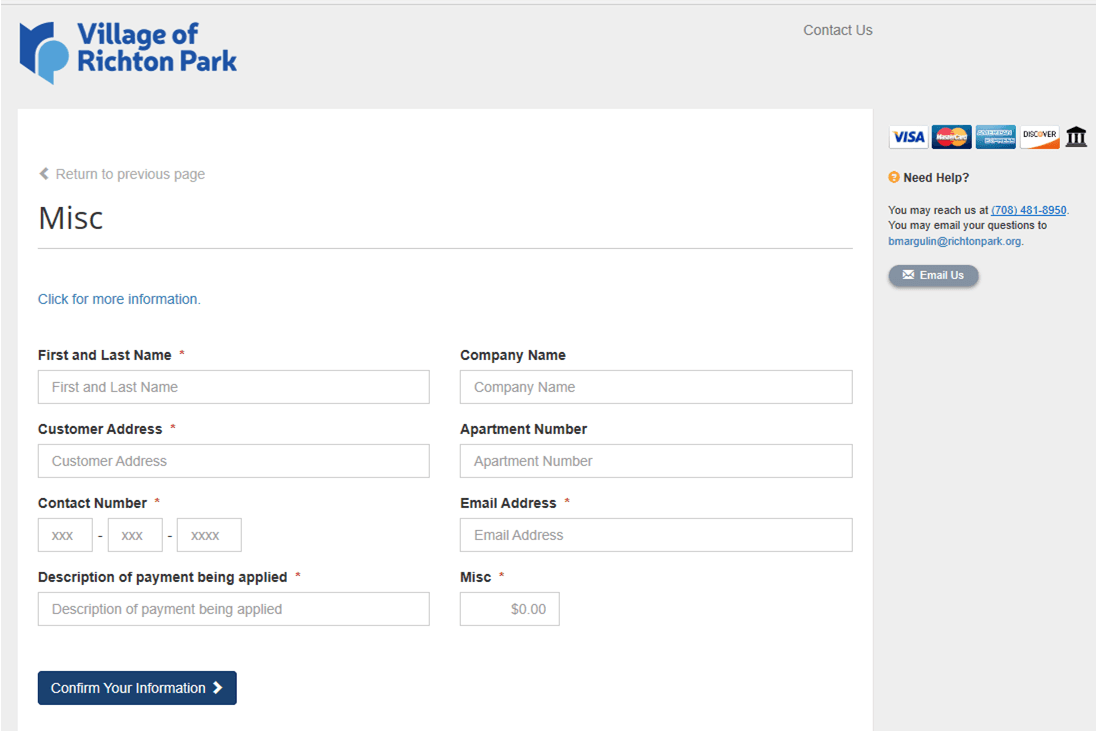Click the Discover card icon
Image resolution: width=1096 pixels, height=731 pixels.
pyautogui.click(x=1039, y=137)
